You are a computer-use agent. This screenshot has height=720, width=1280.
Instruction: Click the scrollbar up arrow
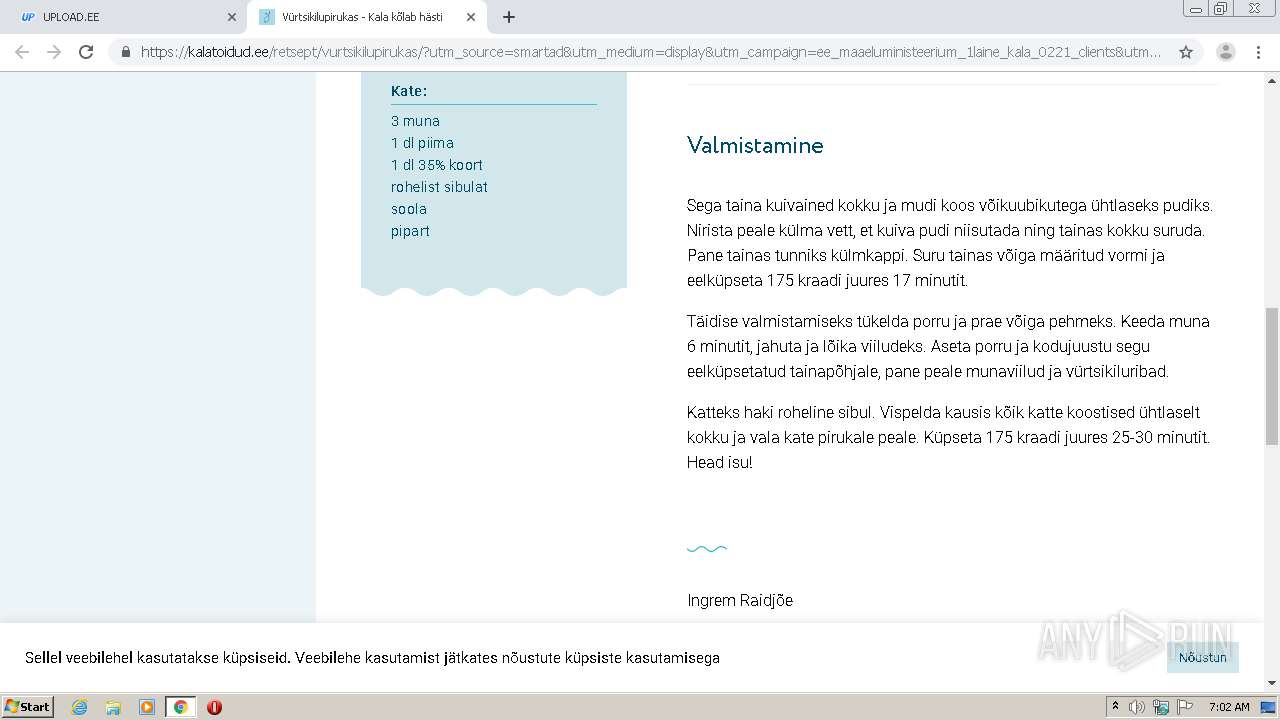pos(1272,79)
